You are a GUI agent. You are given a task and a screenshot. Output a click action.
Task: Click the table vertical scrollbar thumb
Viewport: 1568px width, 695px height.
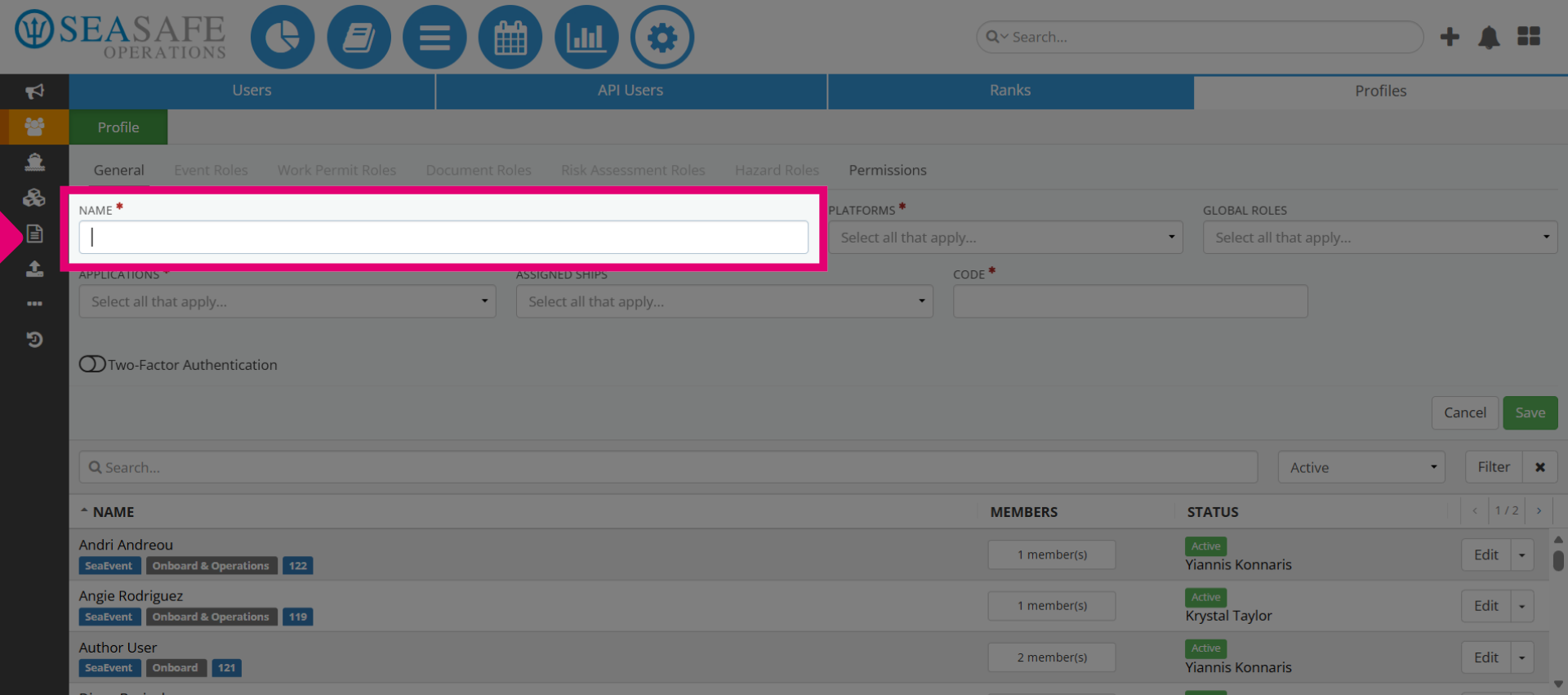tap(1558, 560)
